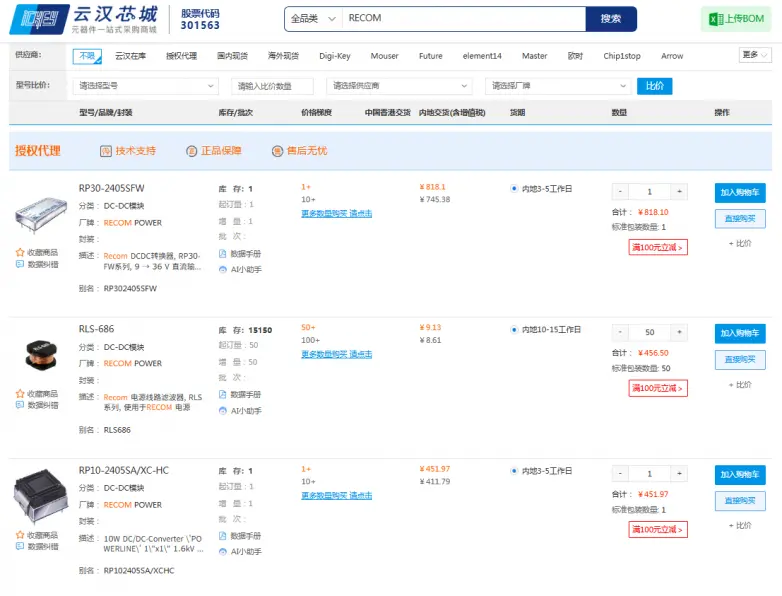This screenshot has height=596, width=782.
Task: Decrease quantity for RP10-2405SA/XC-HC
Action: (x=620, y=473)
